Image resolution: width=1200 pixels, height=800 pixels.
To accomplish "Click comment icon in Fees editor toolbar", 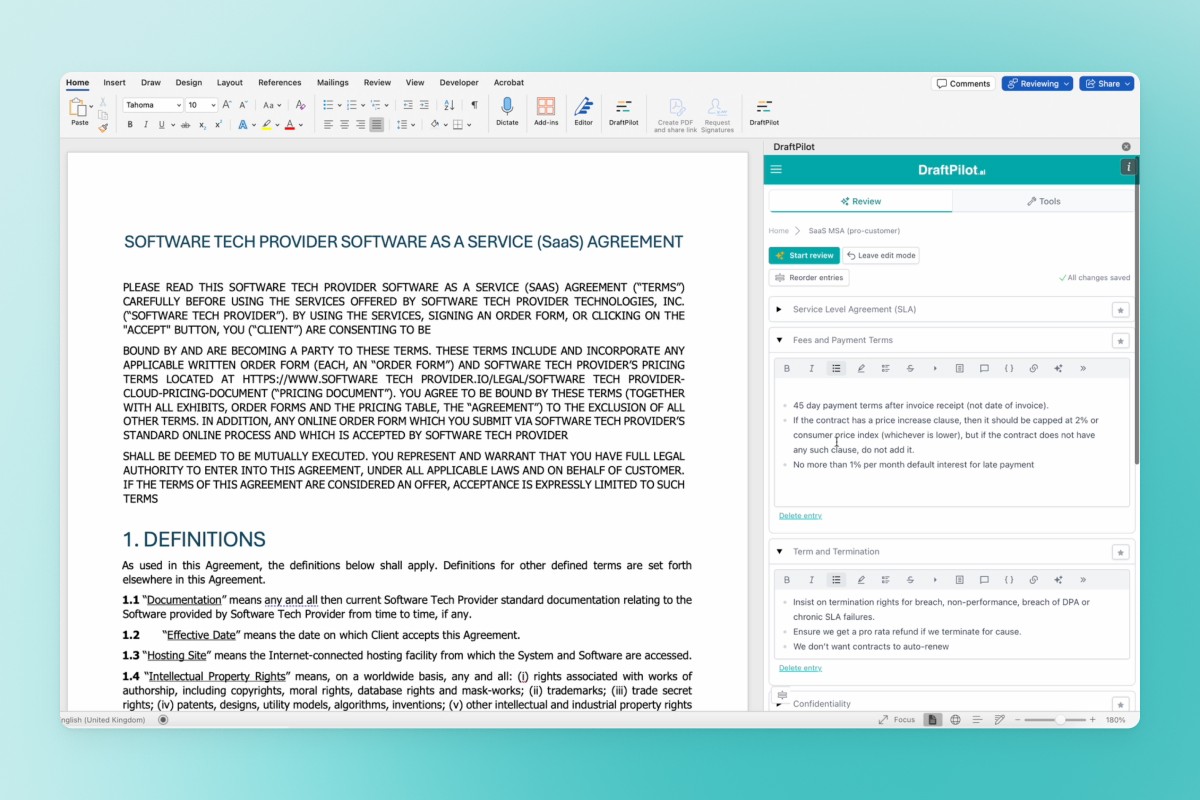I will (x=984, y=369).
